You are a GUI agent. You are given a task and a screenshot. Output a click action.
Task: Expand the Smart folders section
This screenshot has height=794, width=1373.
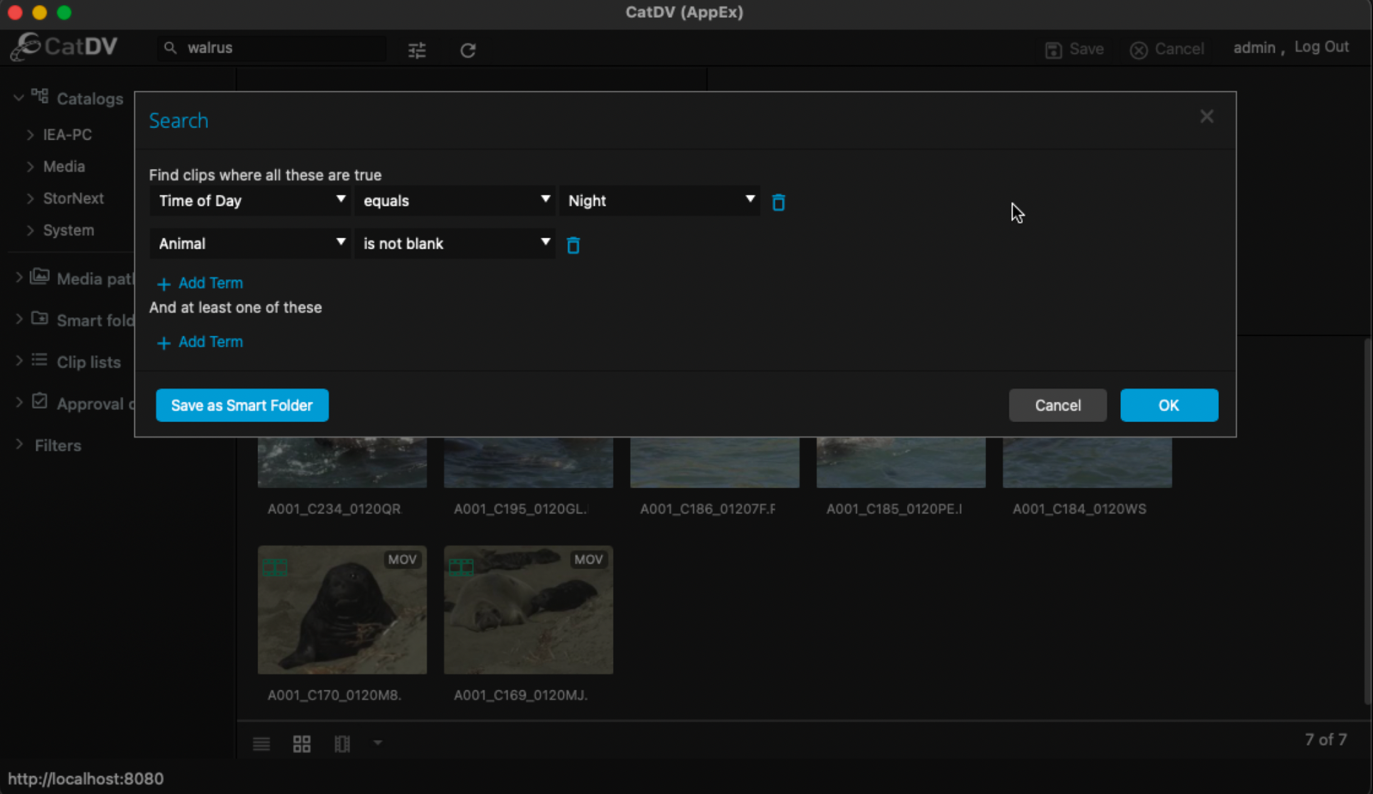[18, 320]
